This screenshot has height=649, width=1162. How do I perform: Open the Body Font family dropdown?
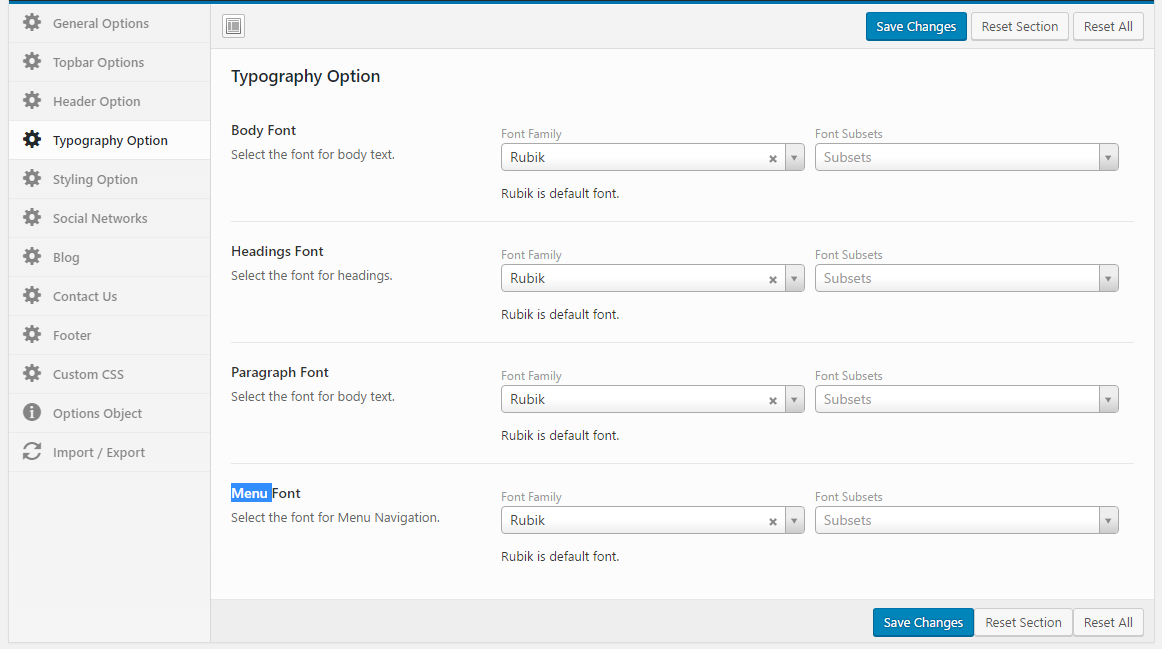tap(794, 158)
